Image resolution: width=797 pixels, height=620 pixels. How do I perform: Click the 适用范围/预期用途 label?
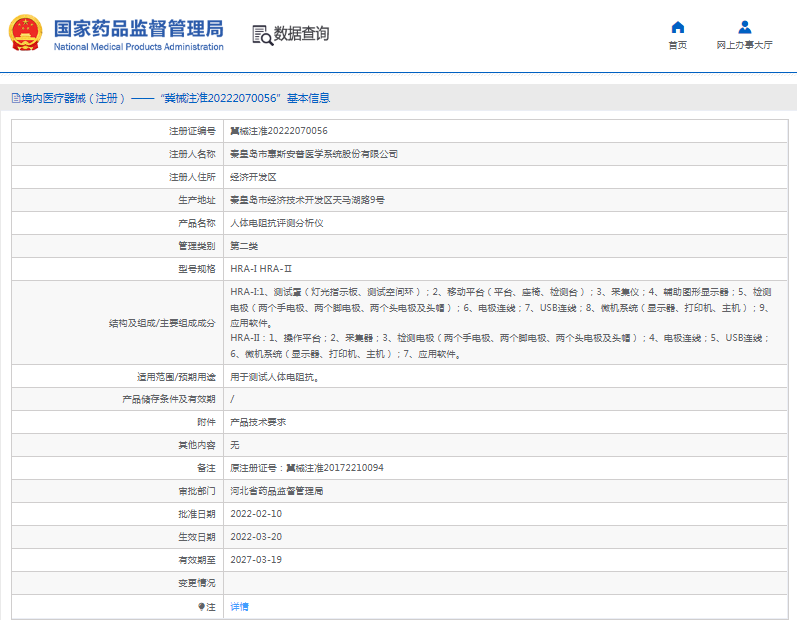[x=176, y=377]
